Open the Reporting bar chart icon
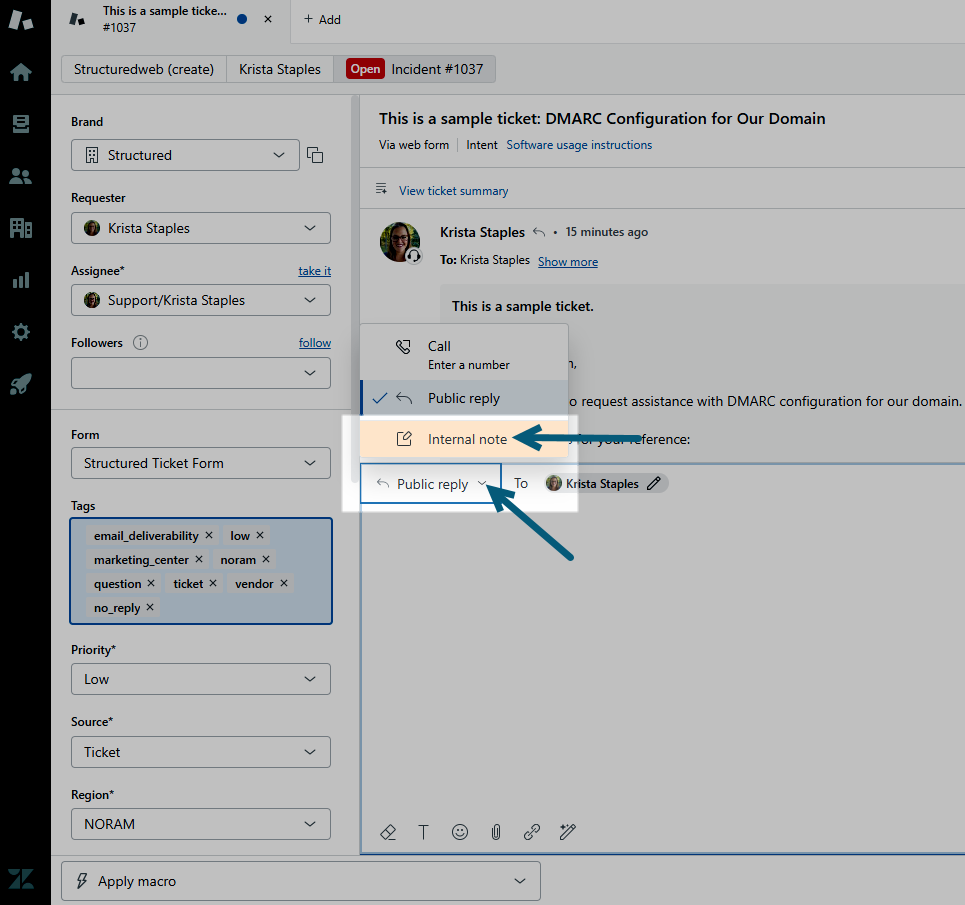The height and width of the screenshot is (905, 965). [x=20, y=280]
